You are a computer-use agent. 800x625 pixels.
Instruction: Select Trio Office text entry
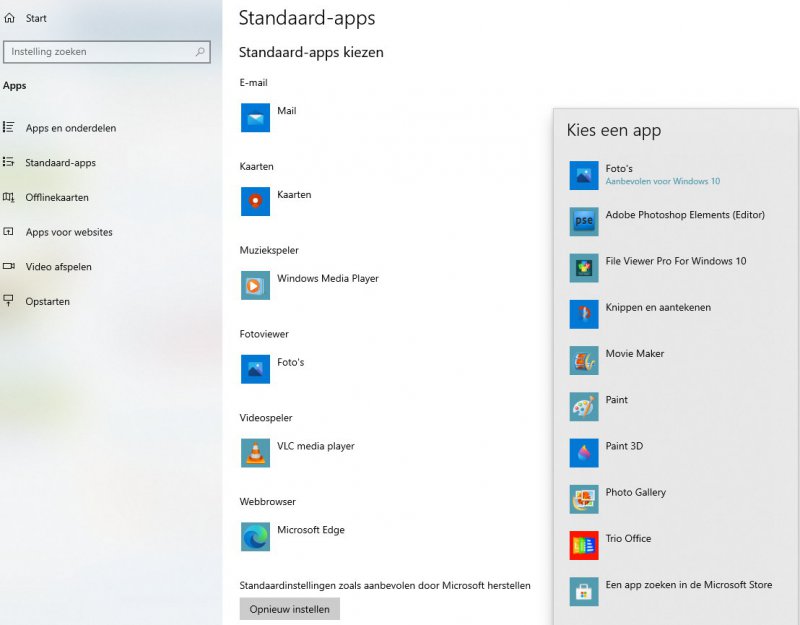pos(628,538)
